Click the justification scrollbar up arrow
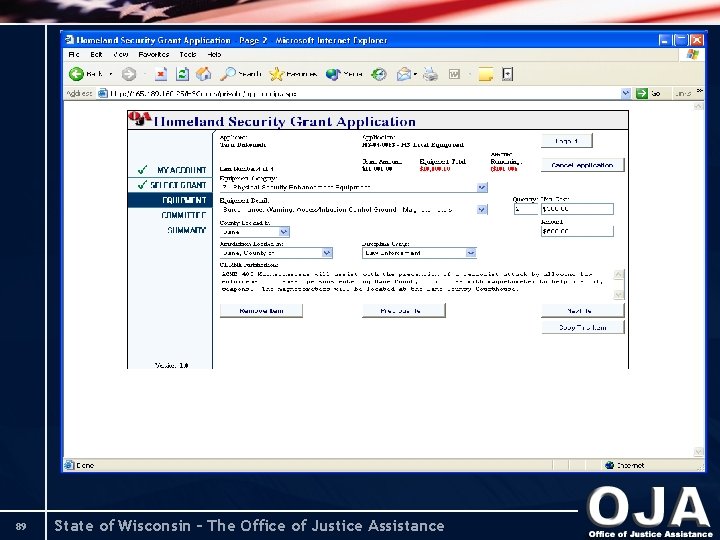Viewport: 720px width, 540px height. coord(619,275)
